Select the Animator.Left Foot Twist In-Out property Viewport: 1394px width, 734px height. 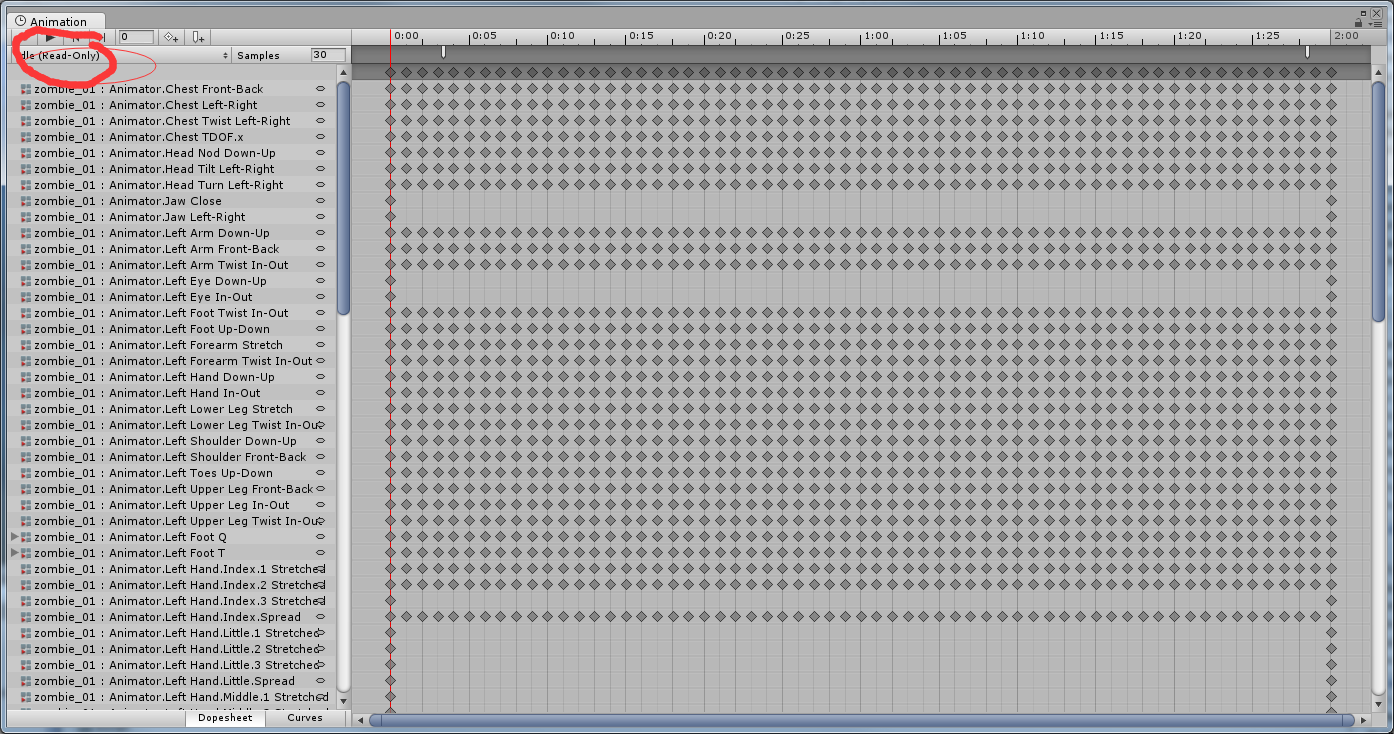point(160,313)
